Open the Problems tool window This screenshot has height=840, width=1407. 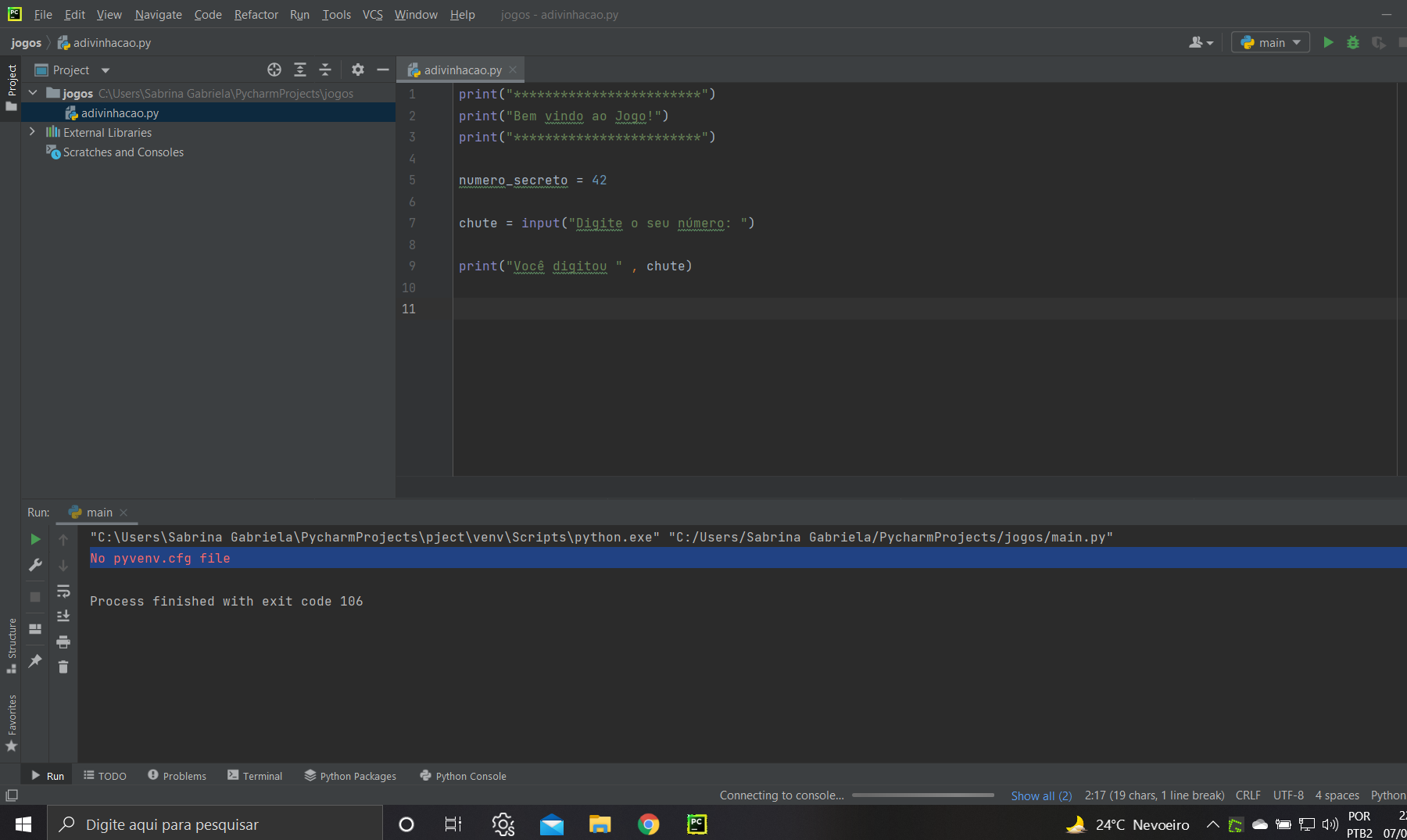[177, 776]
